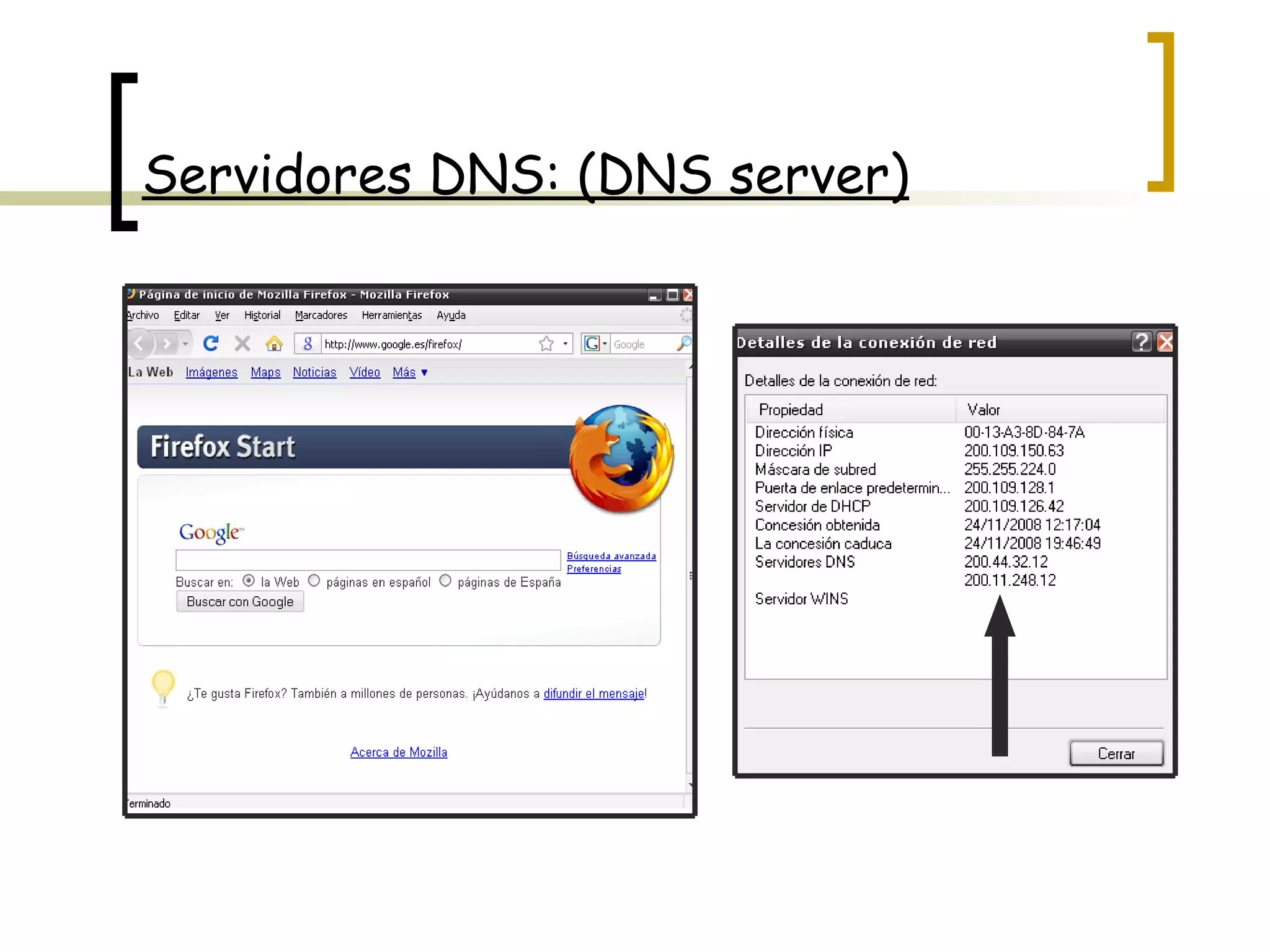This screenshot has height=952, width=1270.
Task: Click the Firefox Back arrow button
Action: pyautogui.click(x=140, y=343)
